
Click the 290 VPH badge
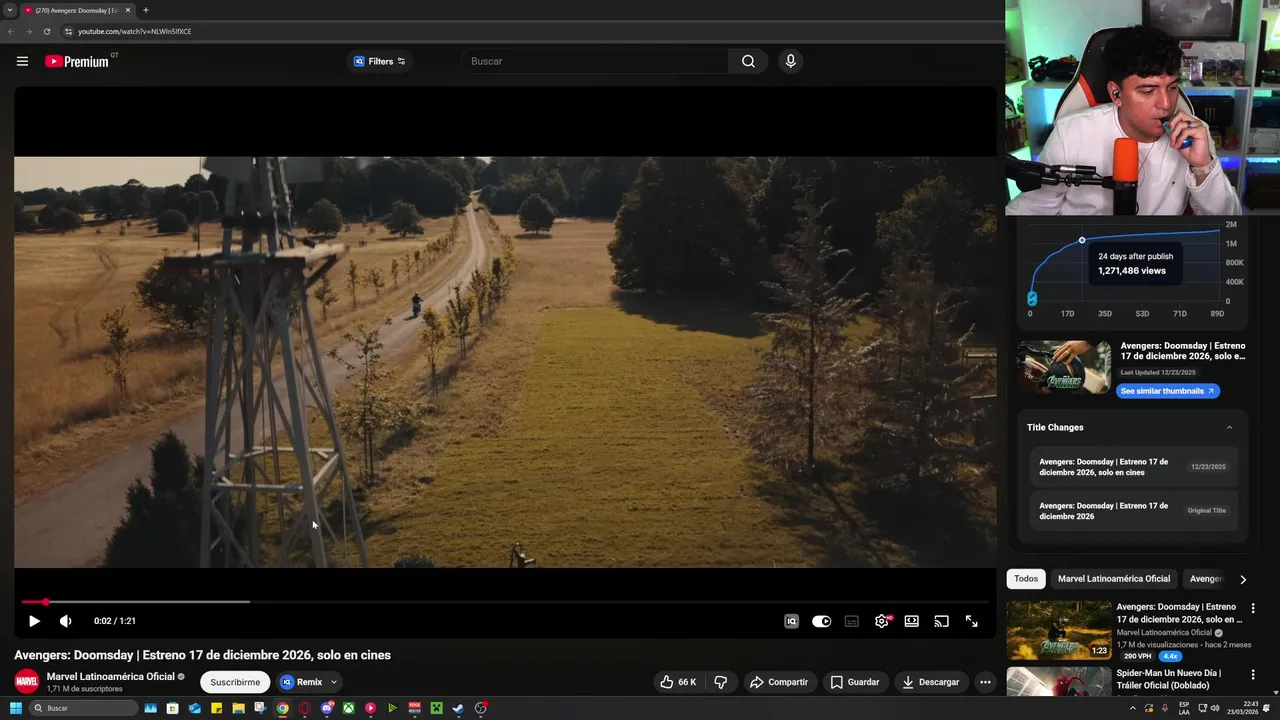pyautogui.click(x=1137, y=656)
